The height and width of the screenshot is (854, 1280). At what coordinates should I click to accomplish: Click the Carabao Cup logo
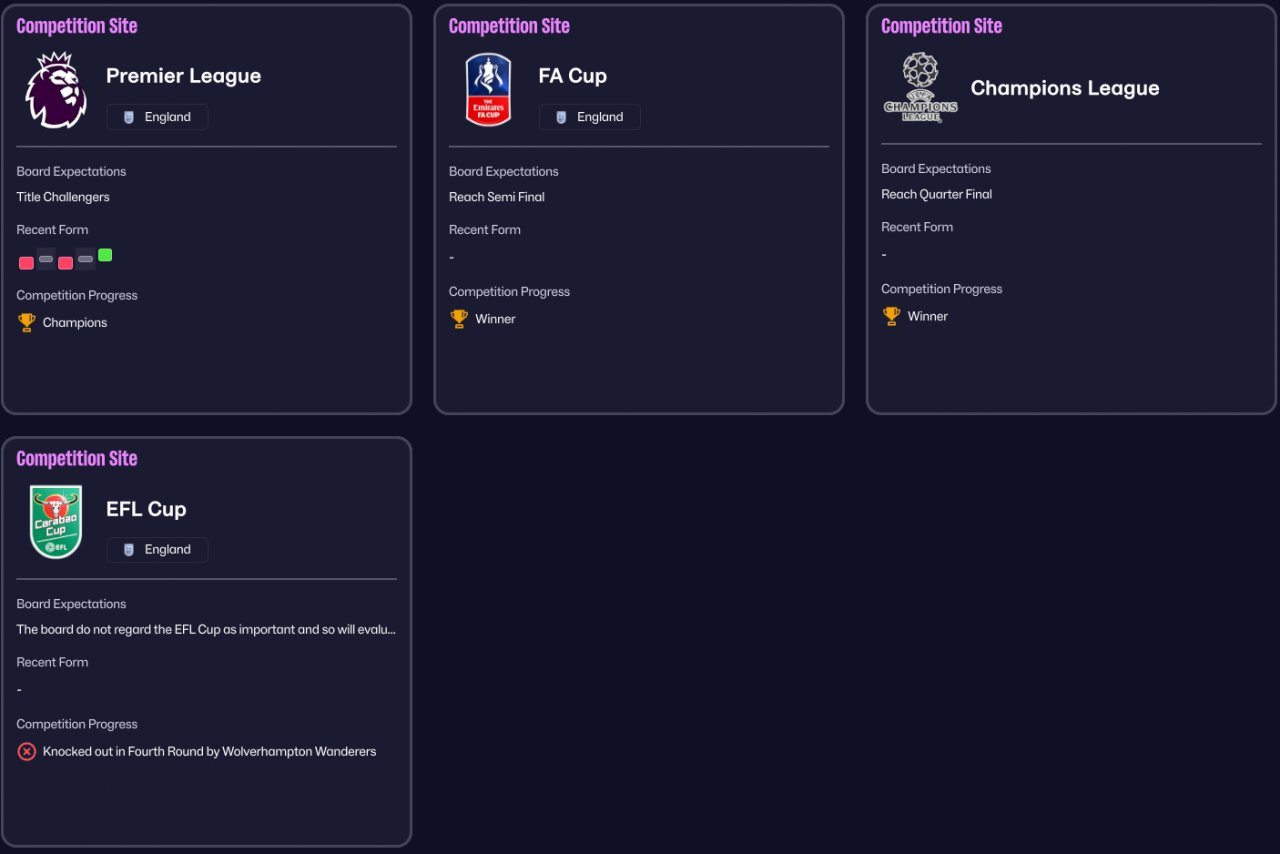coord(56,522)
